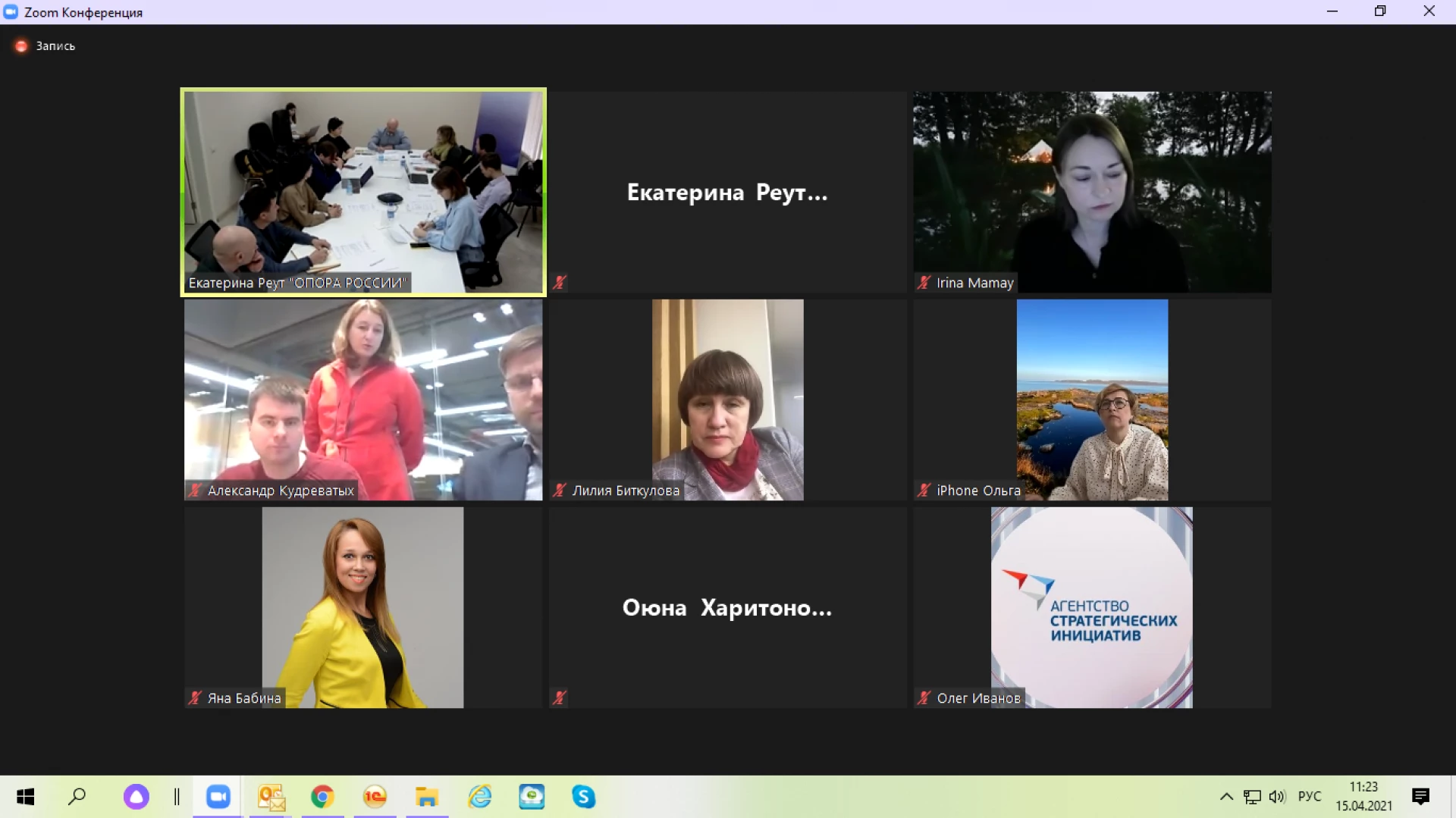Open Outlook from the taskbar
Screen dimensions: 1456x818
pos(271,797)
